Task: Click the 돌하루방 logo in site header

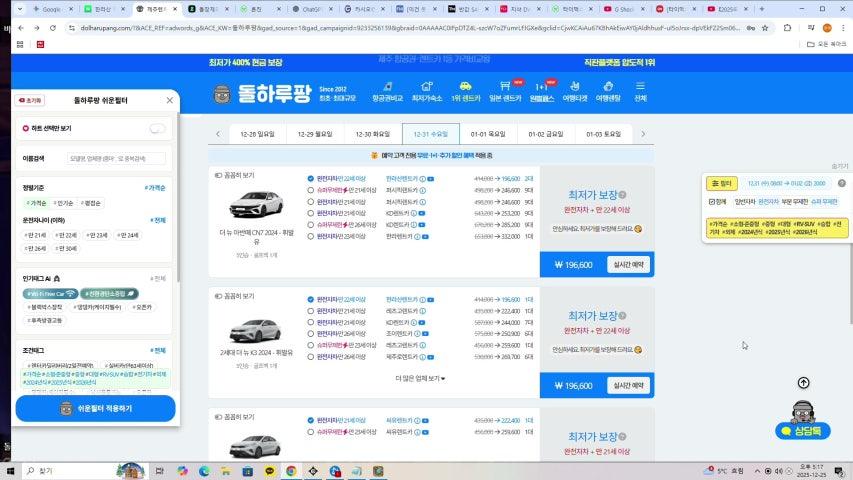Action: [262, 94]
